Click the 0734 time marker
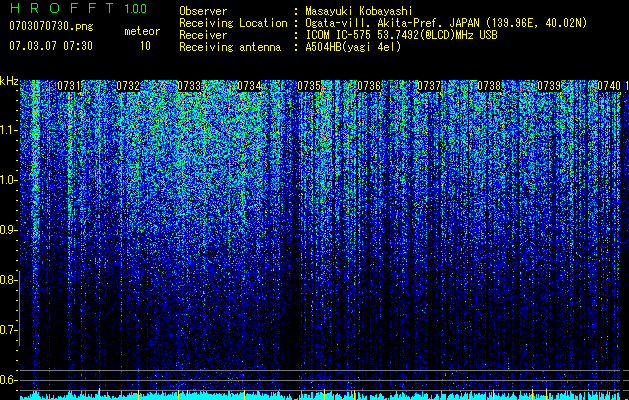Viewport: 629px width, 400px height. (249, 86)
